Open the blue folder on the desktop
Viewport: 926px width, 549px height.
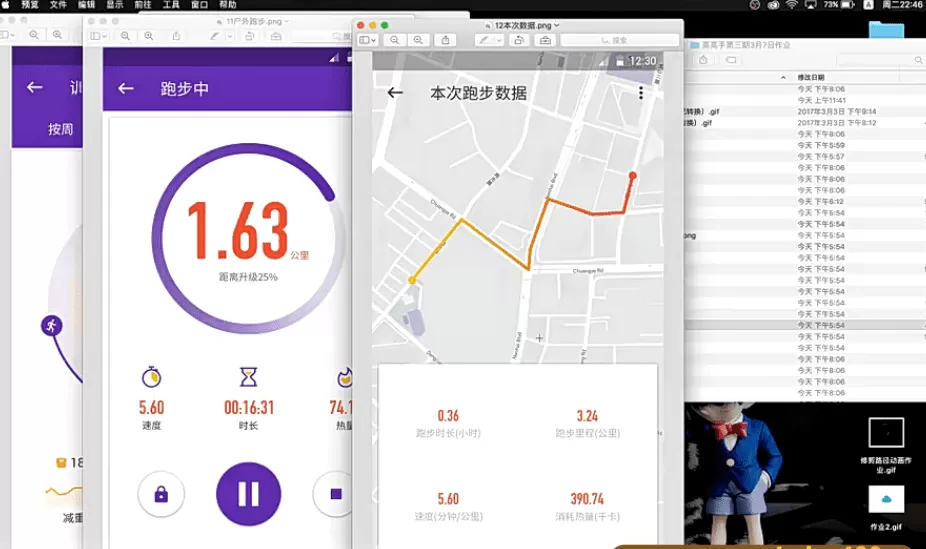(x=886, y=30)
